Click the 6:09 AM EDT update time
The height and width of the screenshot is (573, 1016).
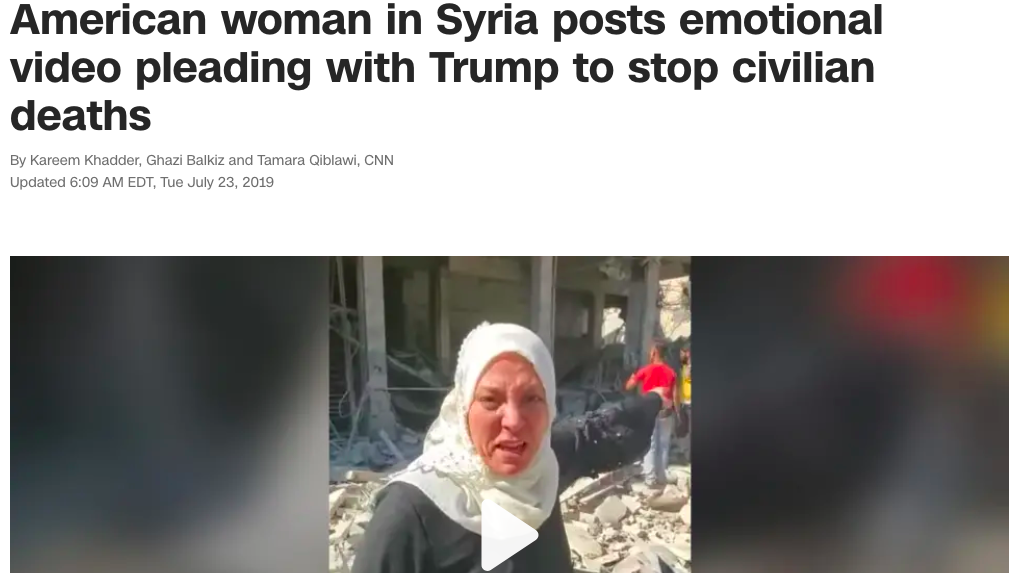(x=111, y=182)
